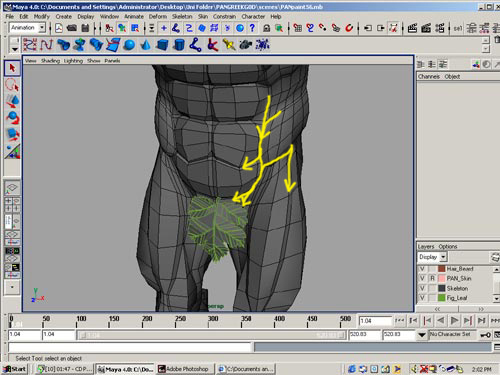
Task: Click the Hair_Beard layer brown color swatch
Action: coord(442,269)
